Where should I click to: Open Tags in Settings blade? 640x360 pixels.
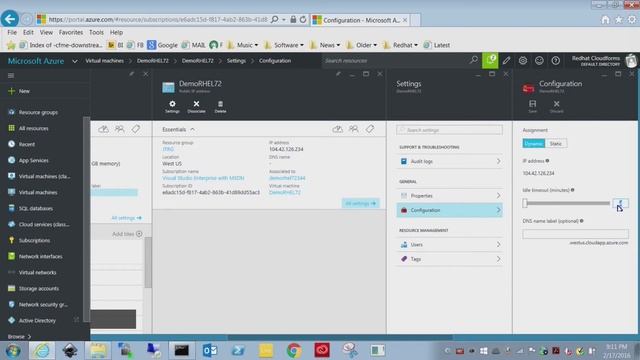[x=449, y=259]
